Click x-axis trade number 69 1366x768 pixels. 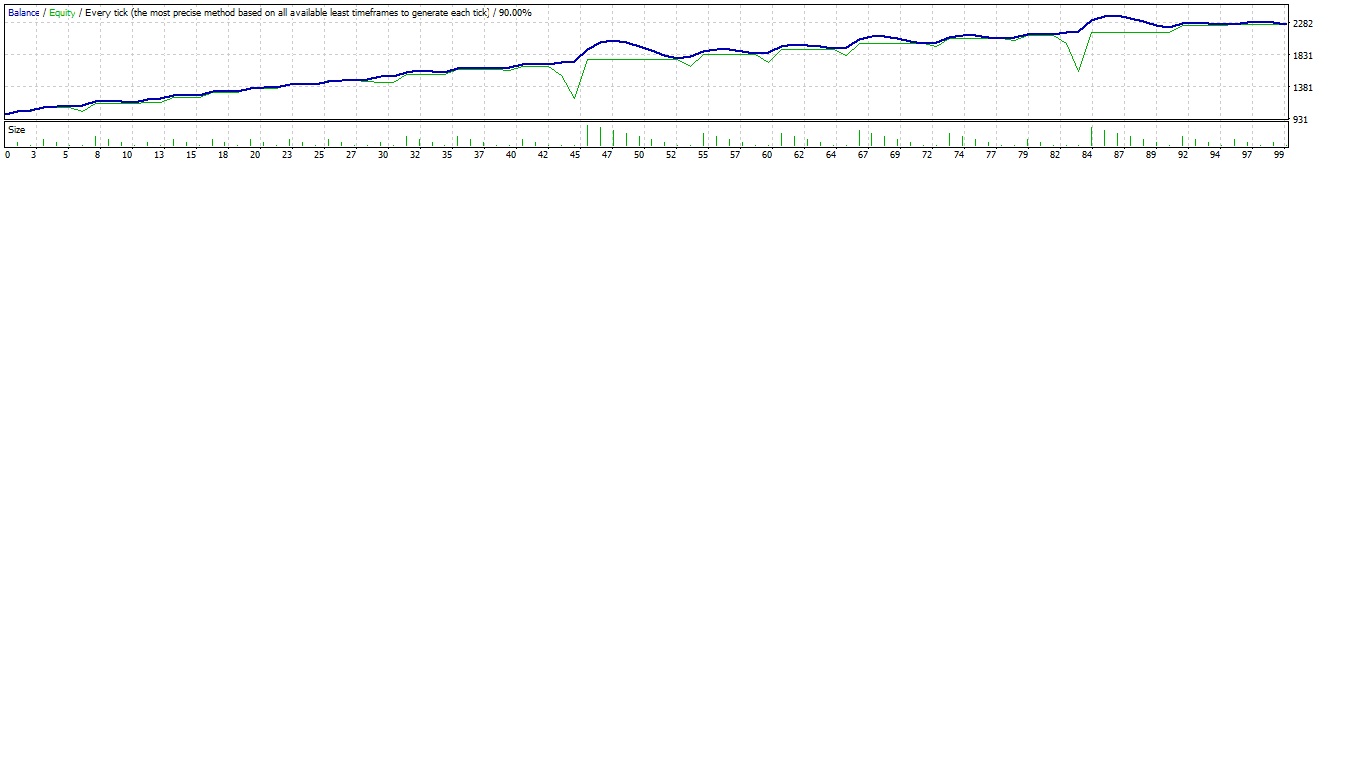pos(895,155)
